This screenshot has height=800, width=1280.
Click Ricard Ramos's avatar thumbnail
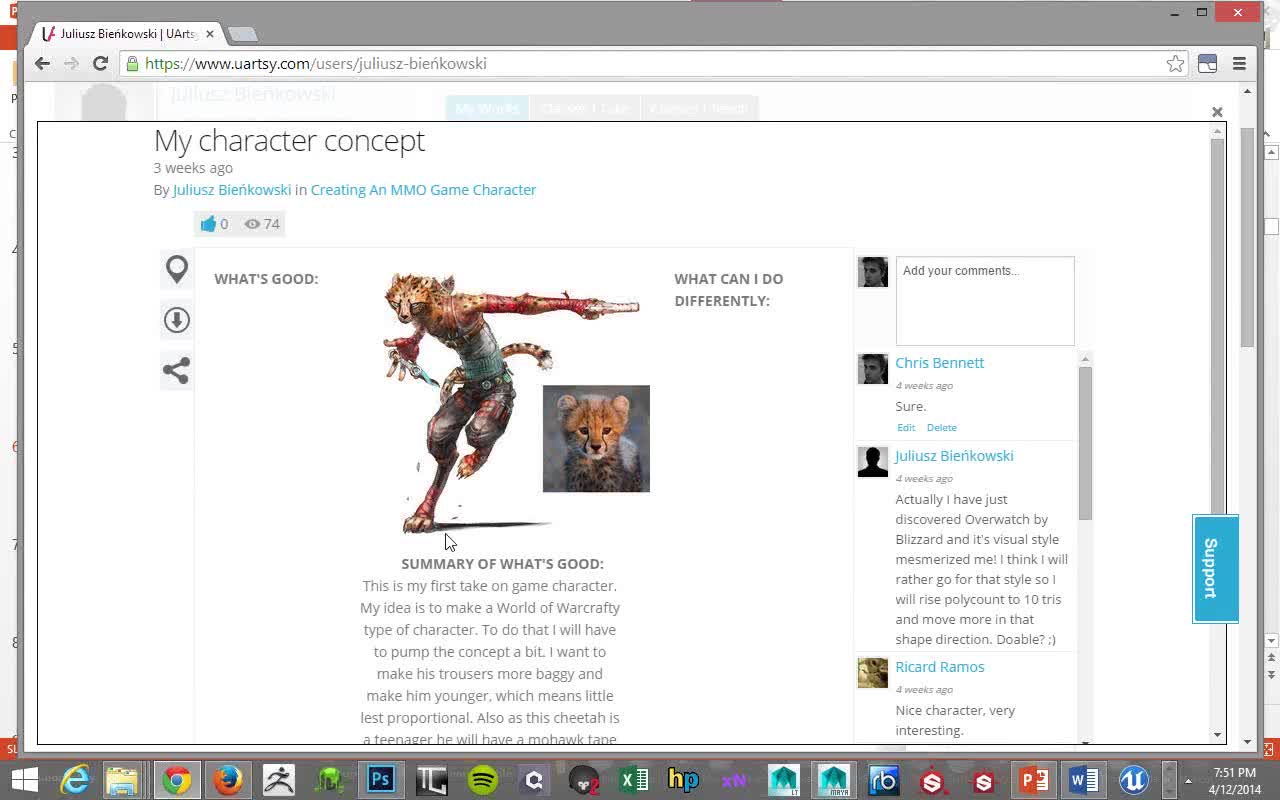click(x=873, y=673)
